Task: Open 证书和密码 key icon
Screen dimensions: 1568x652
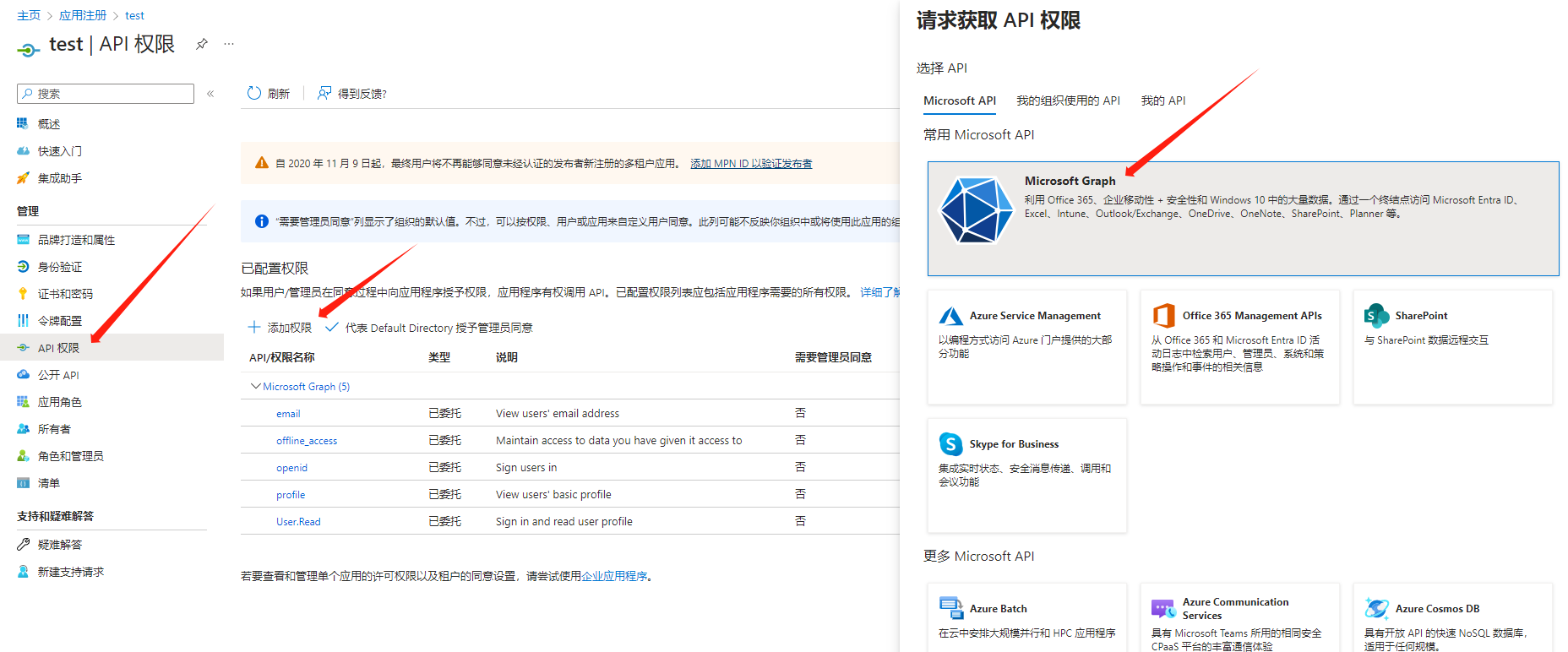Action: [x=23, y=294]
